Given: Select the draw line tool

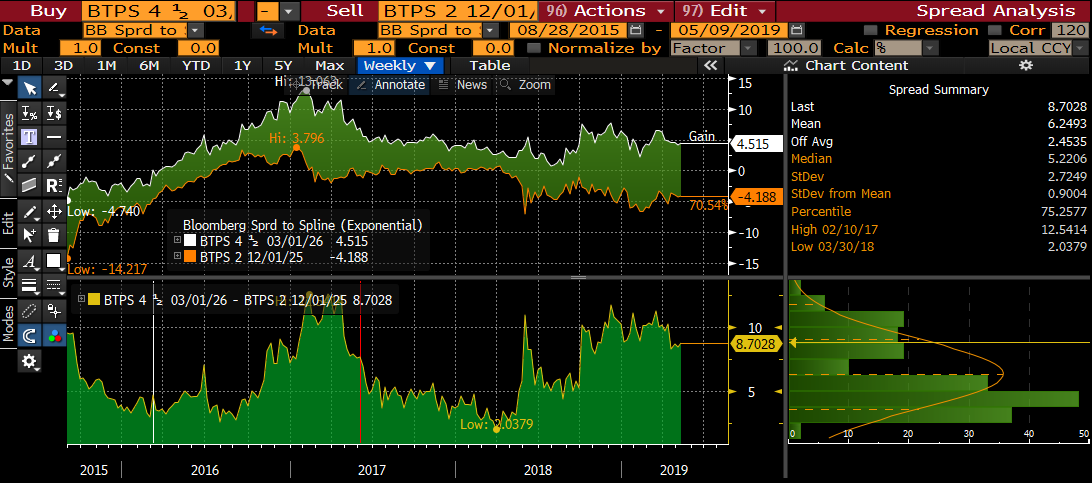Looking at the screenshot, I should click(54, 88).
